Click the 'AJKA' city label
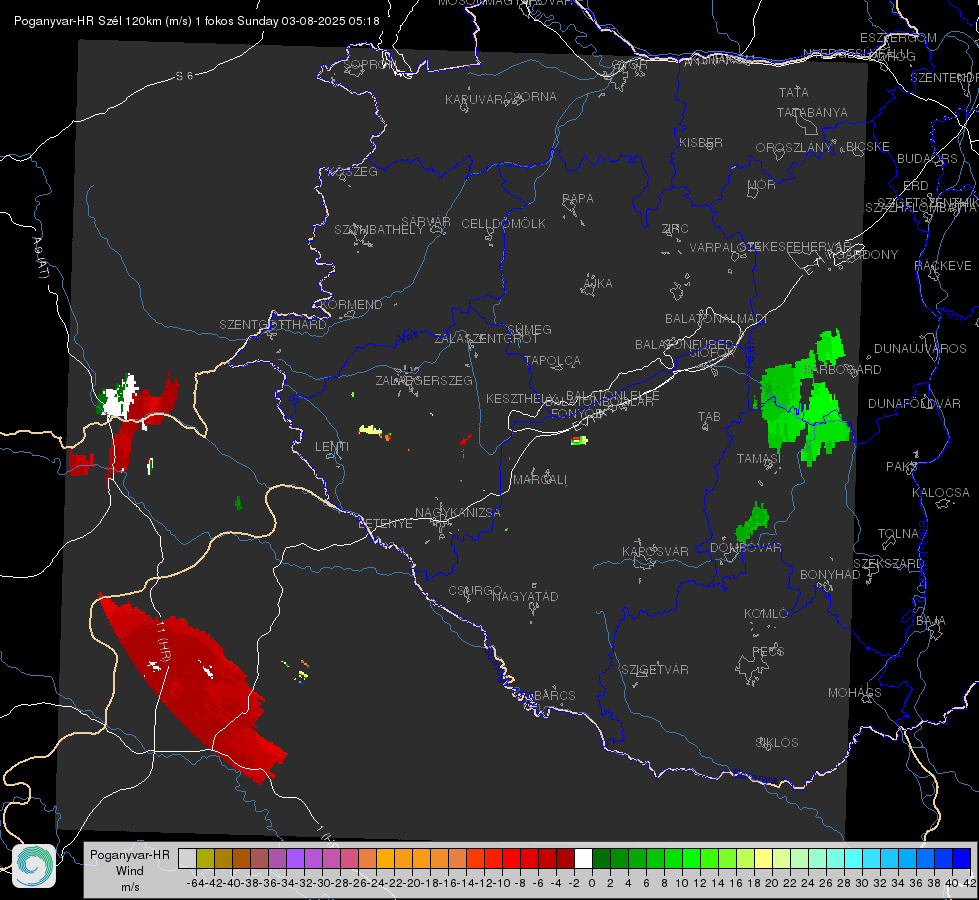 click(x=598, y=284)
